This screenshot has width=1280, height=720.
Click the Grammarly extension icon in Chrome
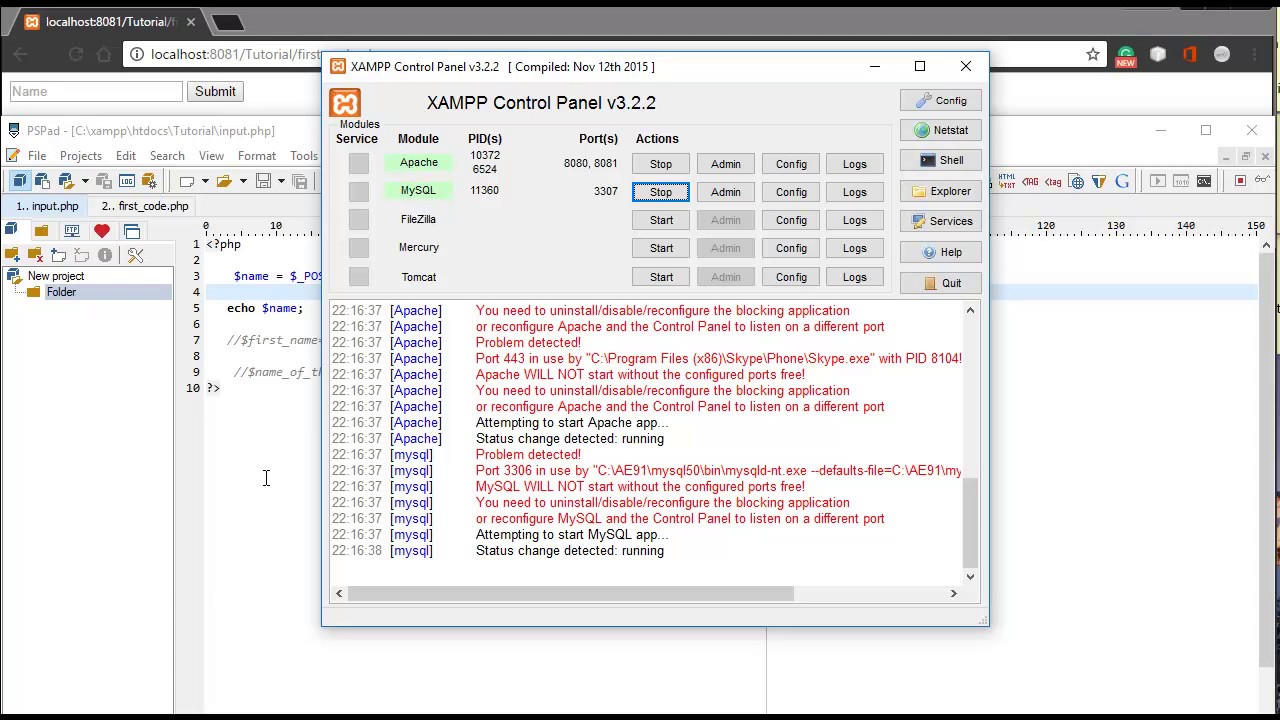click(x=1126, y=55)
